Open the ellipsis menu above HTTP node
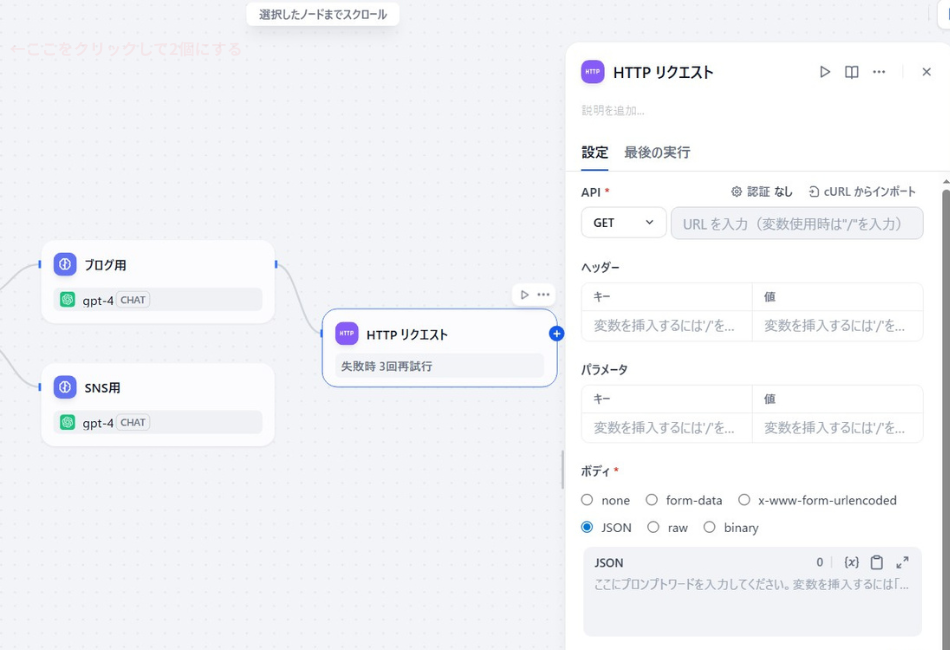Image resolution: width=950 pixels, height=650 pixels. [543, 295]
